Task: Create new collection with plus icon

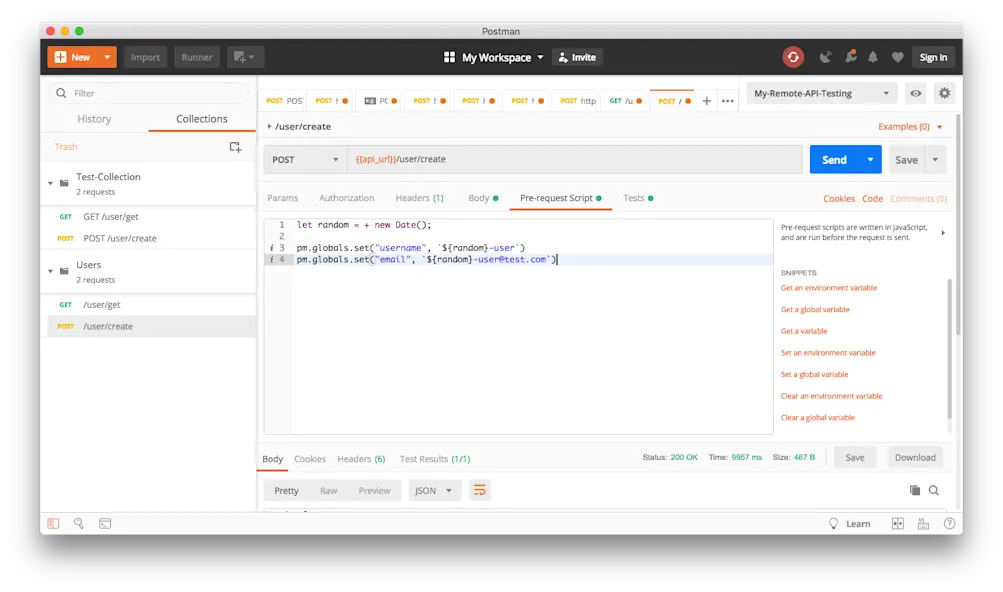Action: pos(235,147)
